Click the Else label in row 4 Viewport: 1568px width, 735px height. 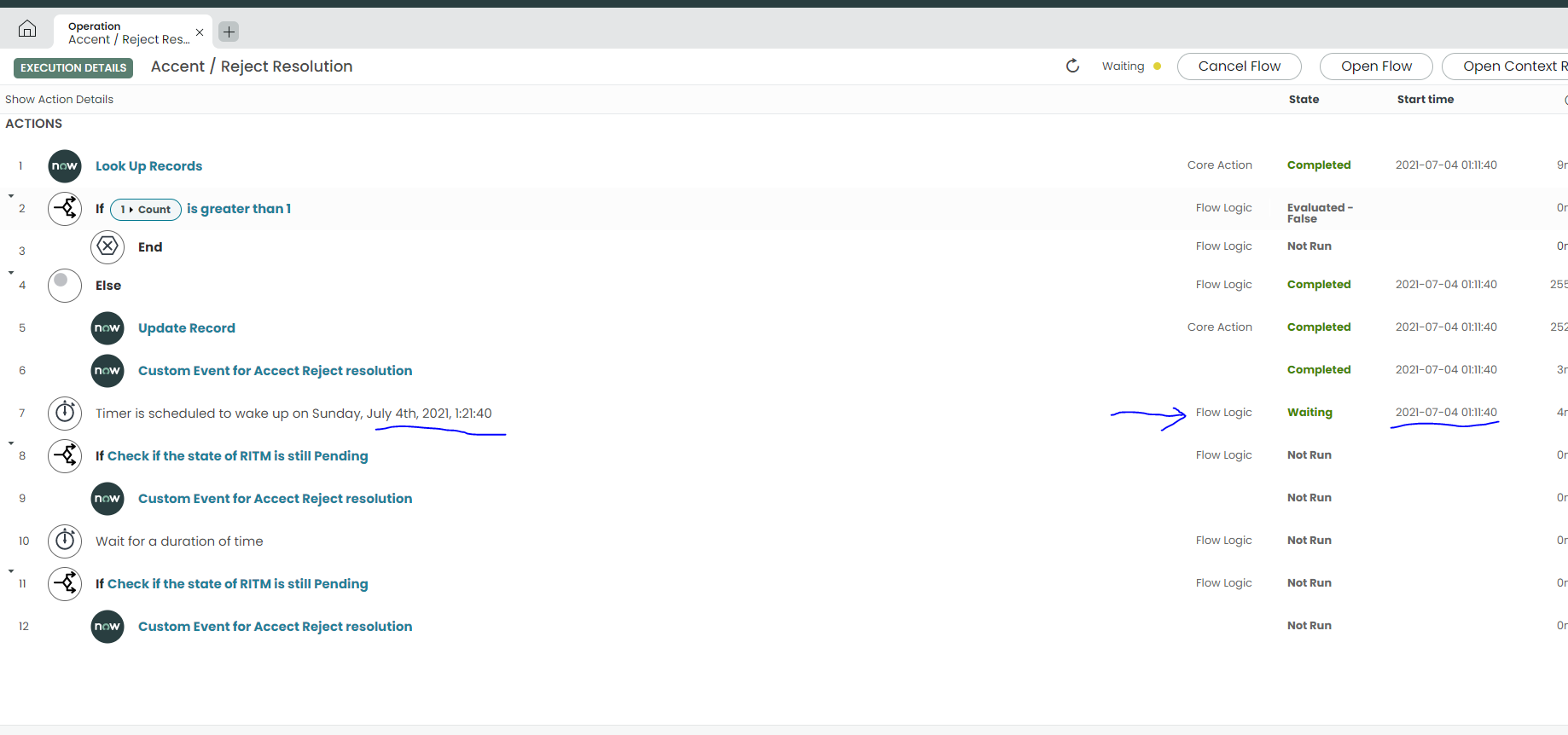(x=108, y=286)
